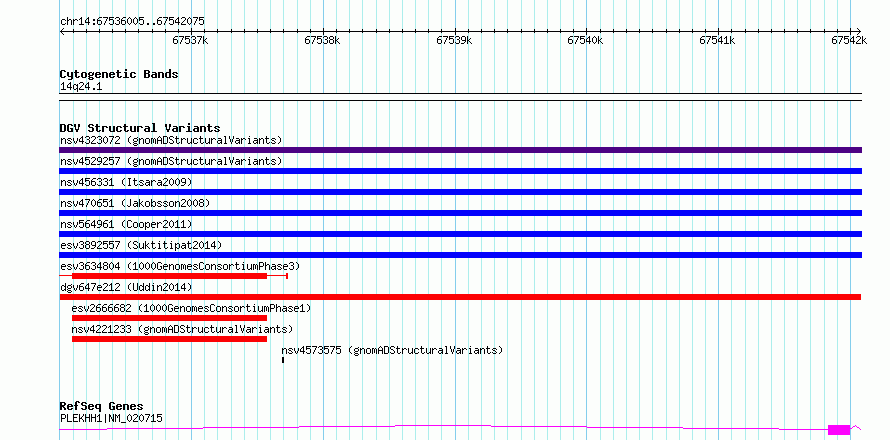Select the dark purple nsv4323072 variant bar
Image resolution: width=890 pixels, height=440 pixels.
(460, 150)
